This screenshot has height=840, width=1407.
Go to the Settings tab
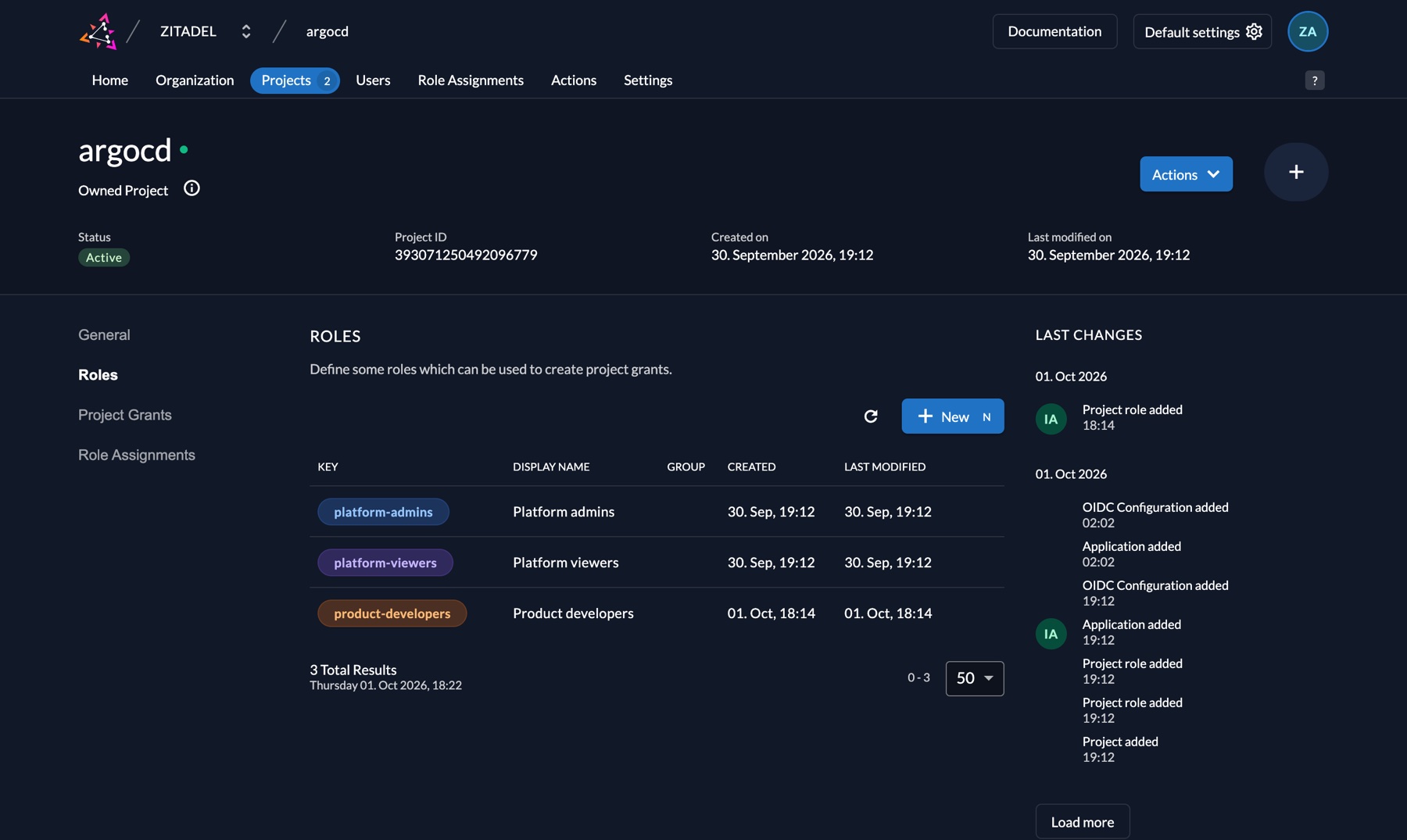[x=648, y=80]
